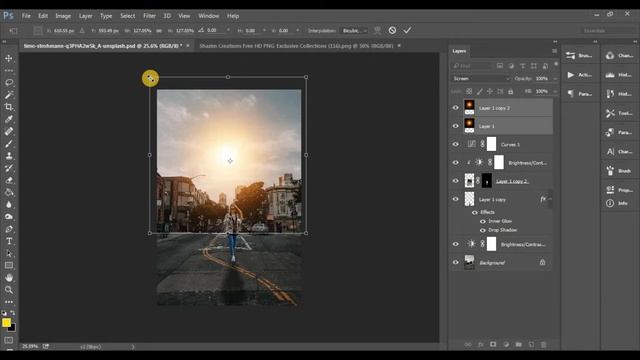Click the Create new layer icon

point(531,344)
